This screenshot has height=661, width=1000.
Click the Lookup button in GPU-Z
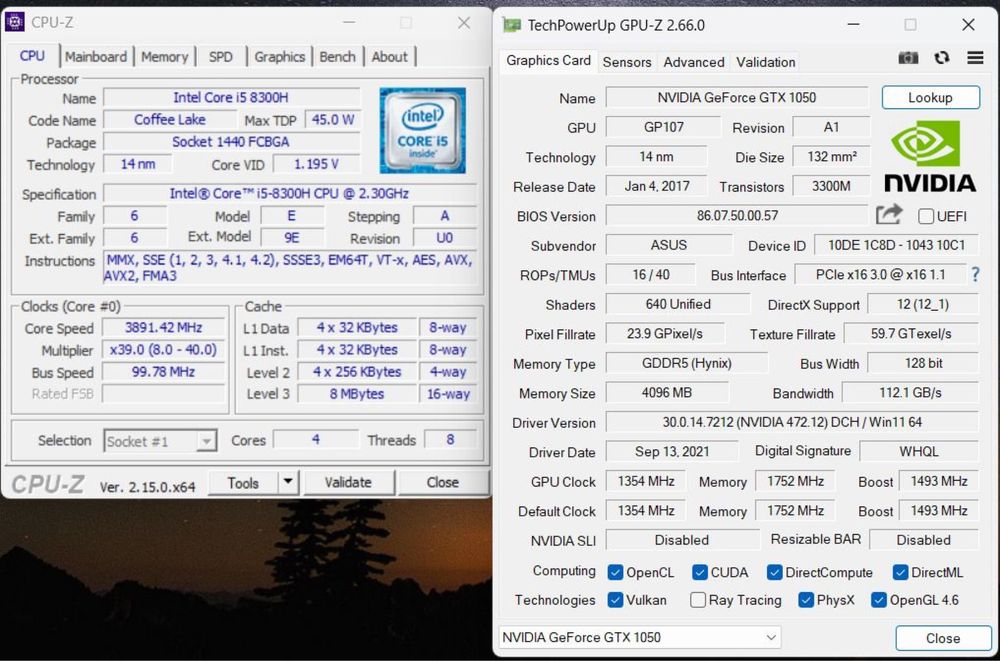(x=930, y=98)
